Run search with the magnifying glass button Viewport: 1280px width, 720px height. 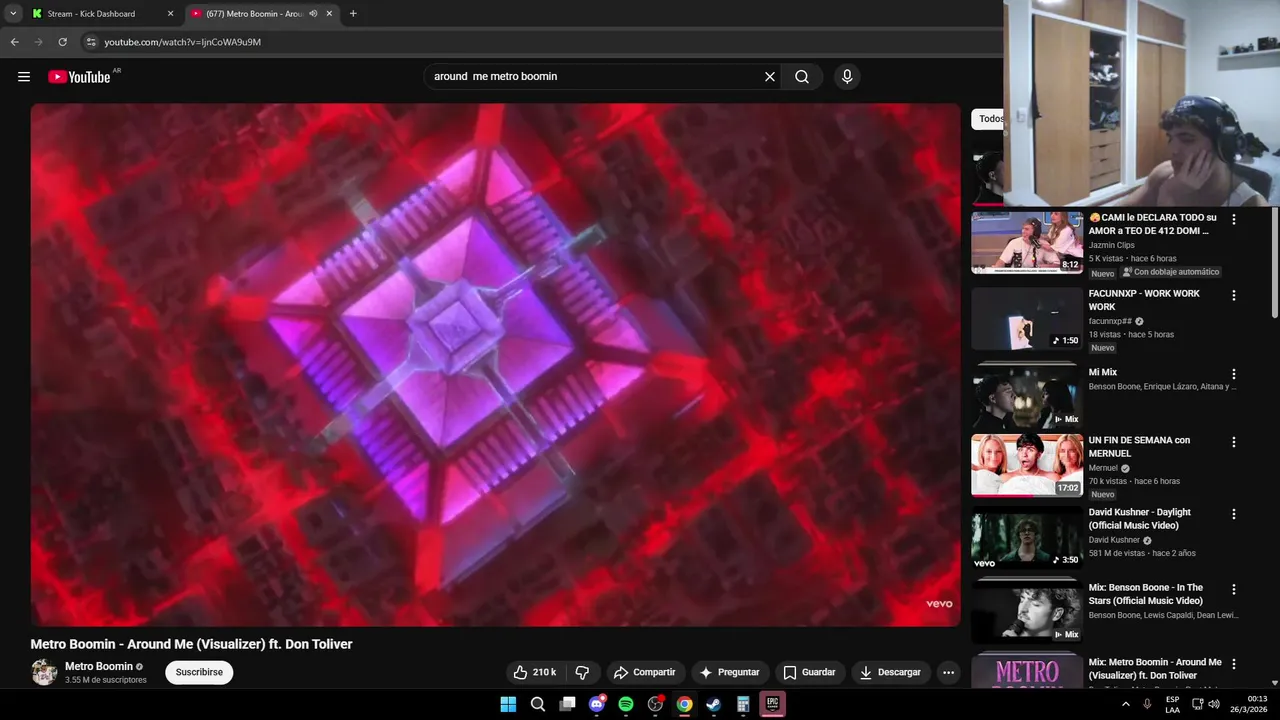(x=802, y=77)
